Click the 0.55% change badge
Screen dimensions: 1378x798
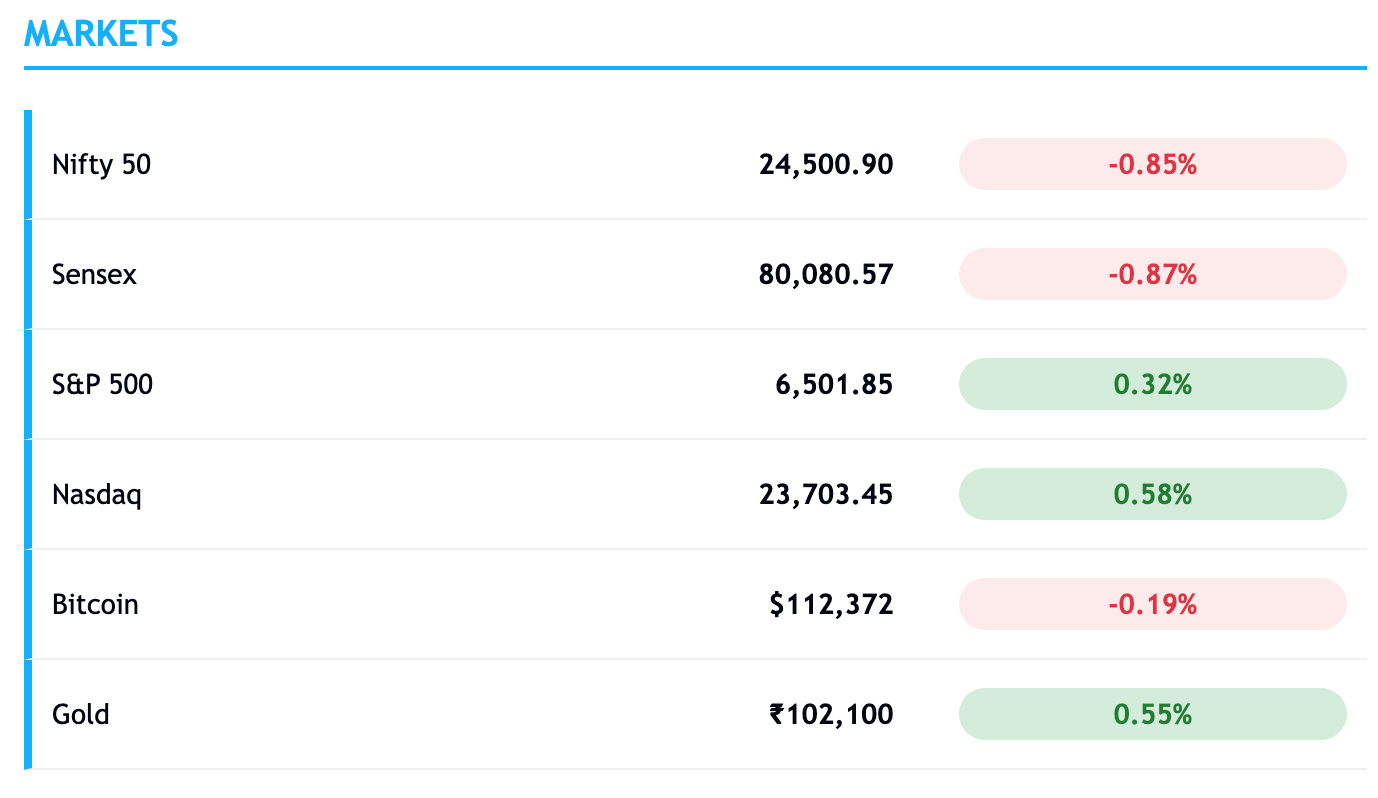[x=1153, y=714]
